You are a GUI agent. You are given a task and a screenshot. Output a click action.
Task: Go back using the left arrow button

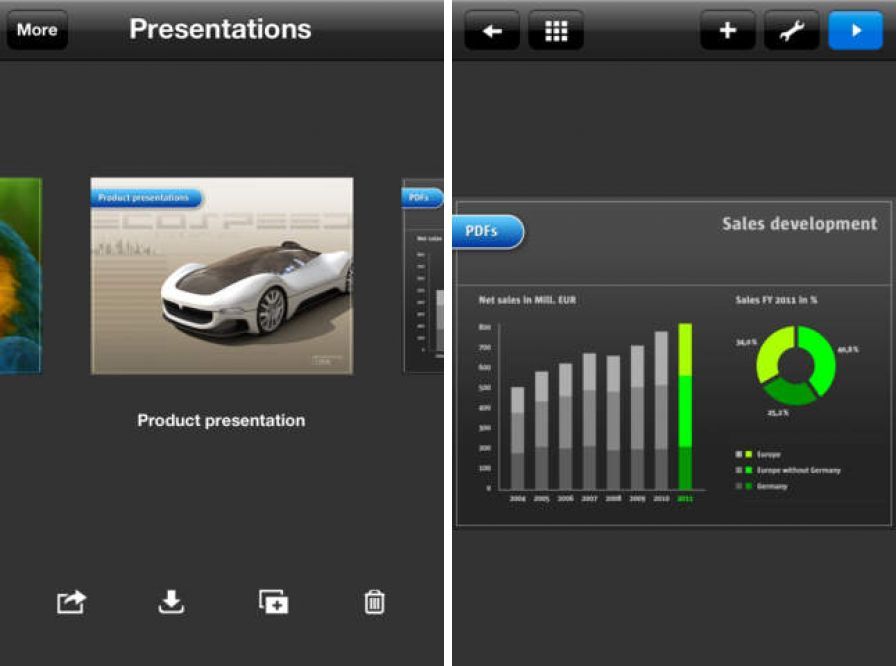(491, 31)
